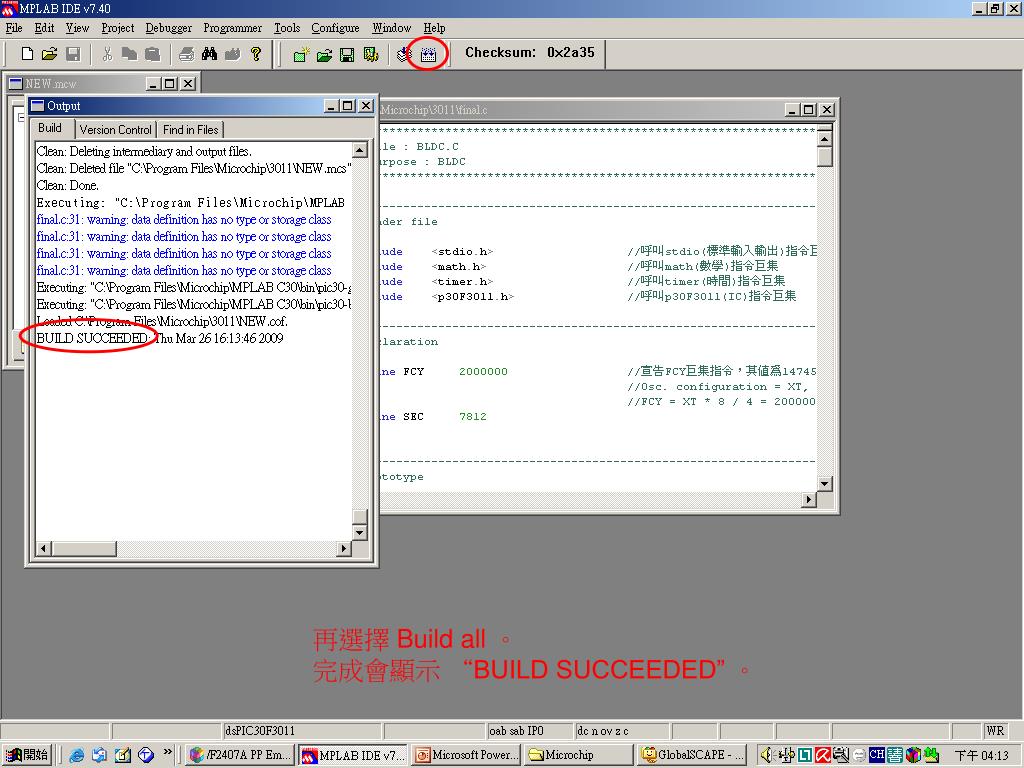Click final.c editor vertical scroll down arrow
Viewport: 1024px width, 768px height.
825,484
